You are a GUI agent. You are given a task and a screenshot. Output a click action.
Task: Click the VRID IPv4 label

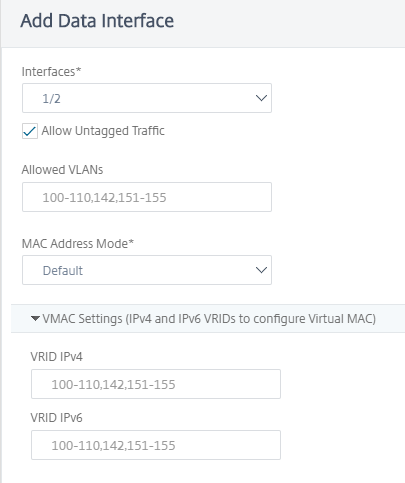tap(56, 357)
